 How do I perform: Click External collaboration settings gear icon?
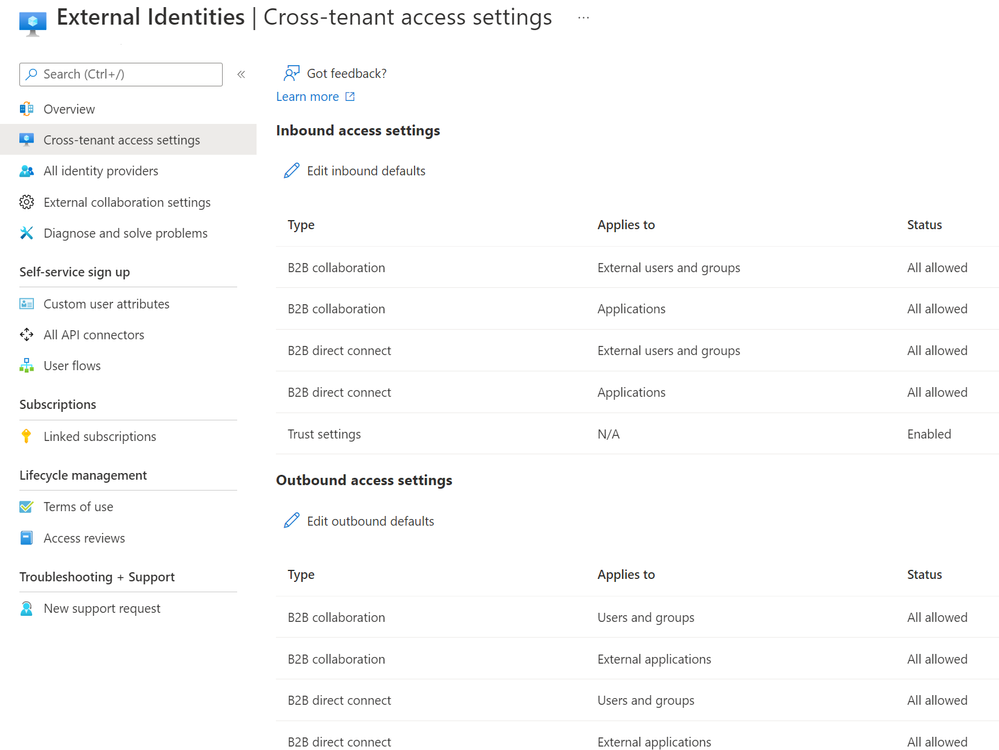click(x=27, y=202)
